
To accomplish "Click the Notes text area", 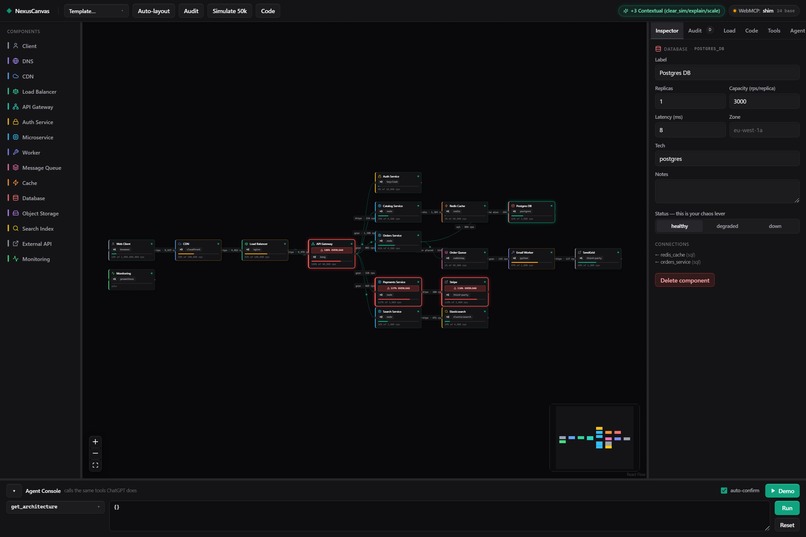I will click(727, 191).
